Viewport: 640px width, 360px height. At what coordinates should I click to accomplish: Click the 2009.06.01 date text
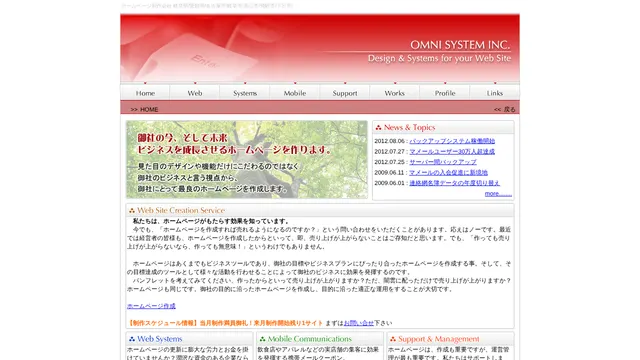(x=389, y=183)
